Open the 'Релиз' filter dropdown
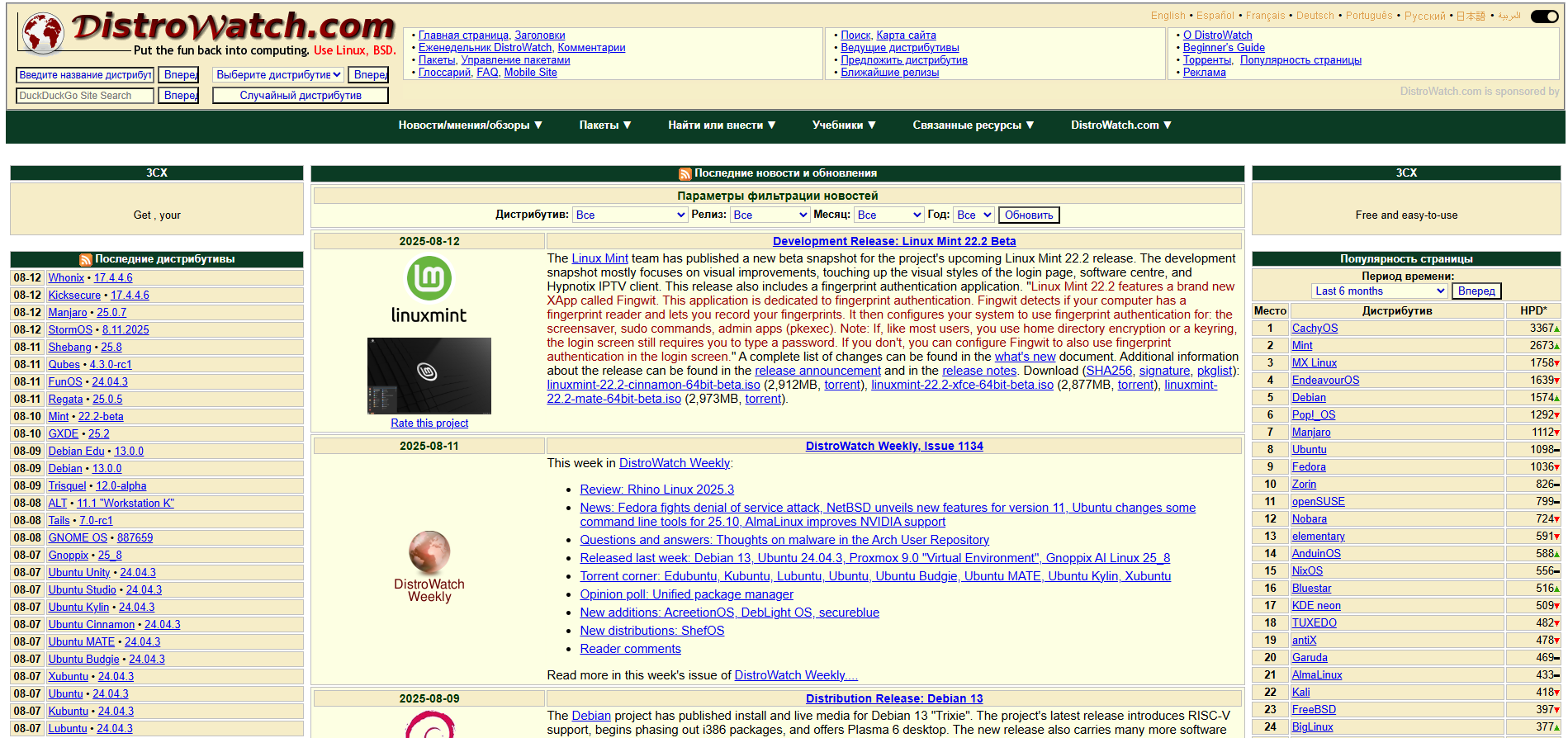 (x=770, y=215)
